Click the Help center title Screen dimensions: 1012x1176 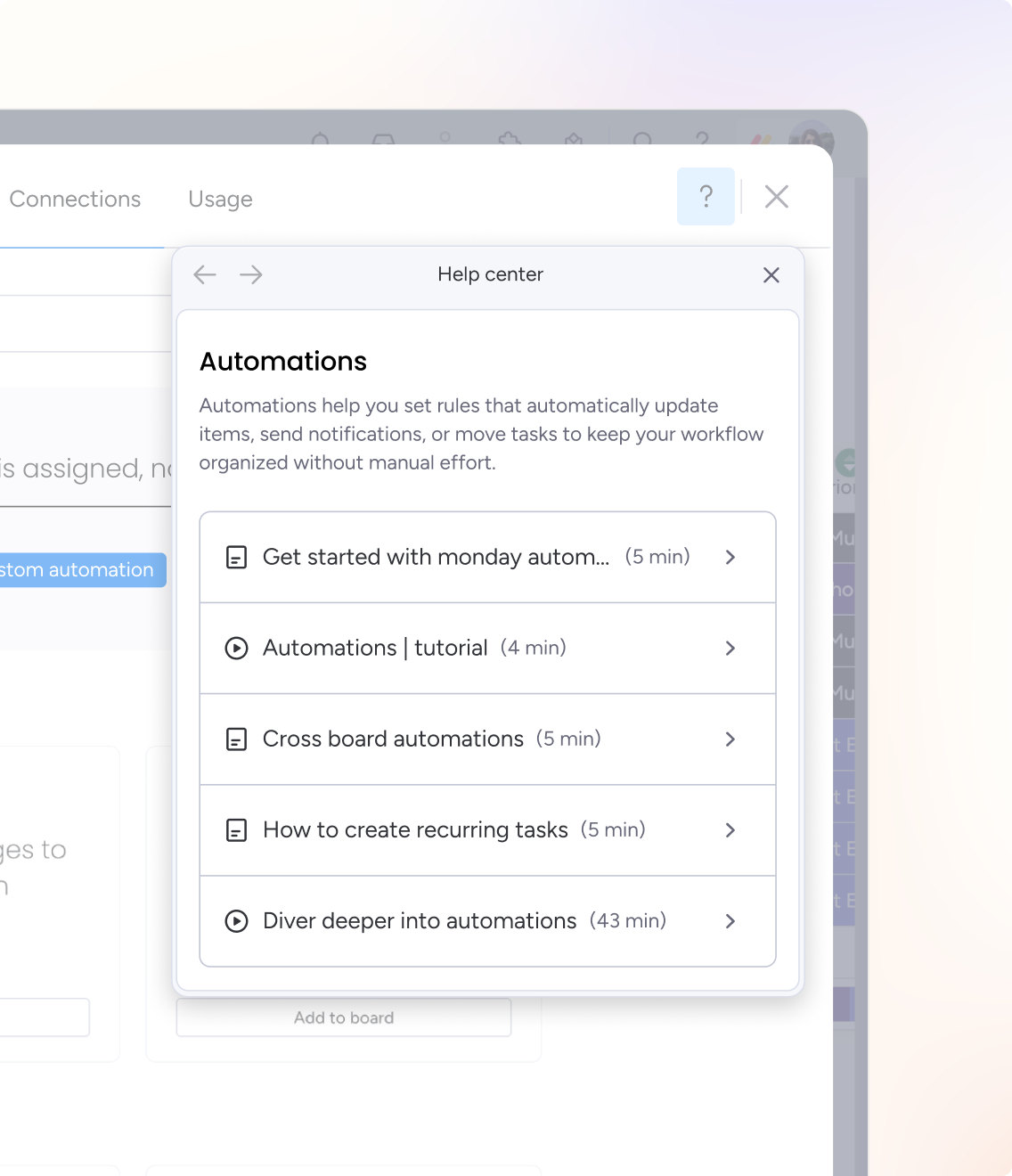click(x=490, y=274)
